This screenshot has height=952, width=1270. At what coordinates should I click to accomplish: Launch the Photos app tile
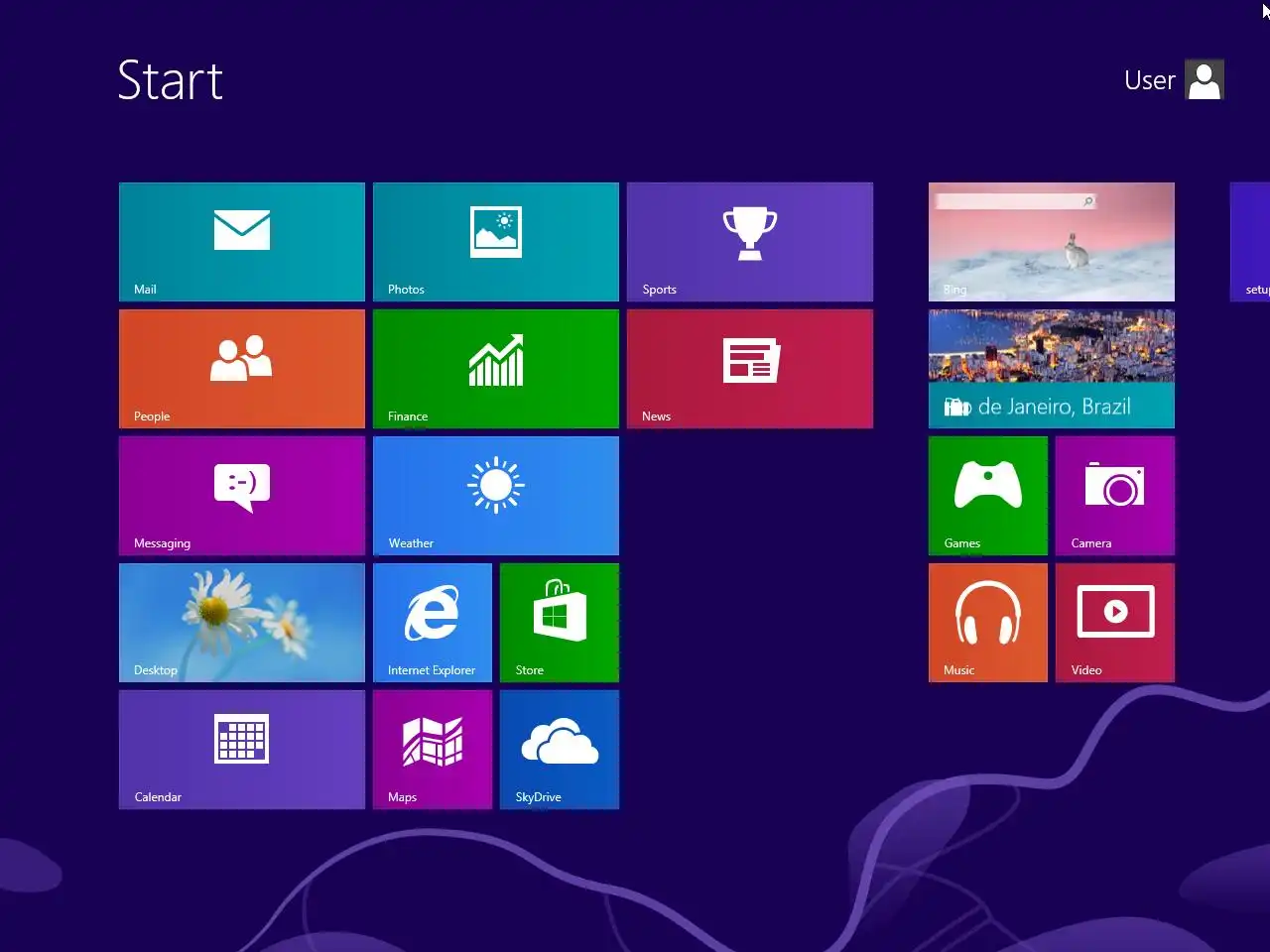point(496,242)
